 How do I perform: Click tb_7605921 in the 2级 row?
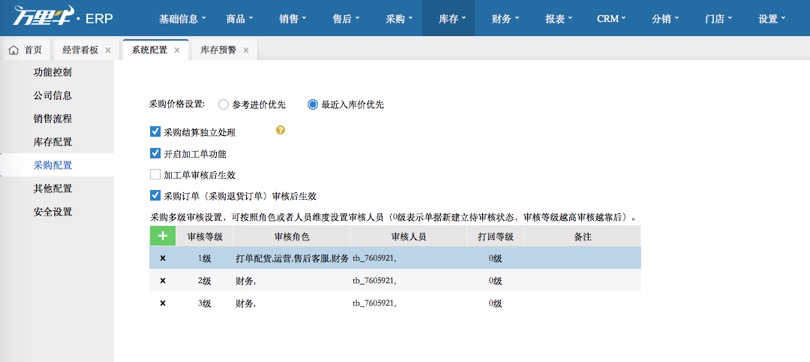point(375,280)
